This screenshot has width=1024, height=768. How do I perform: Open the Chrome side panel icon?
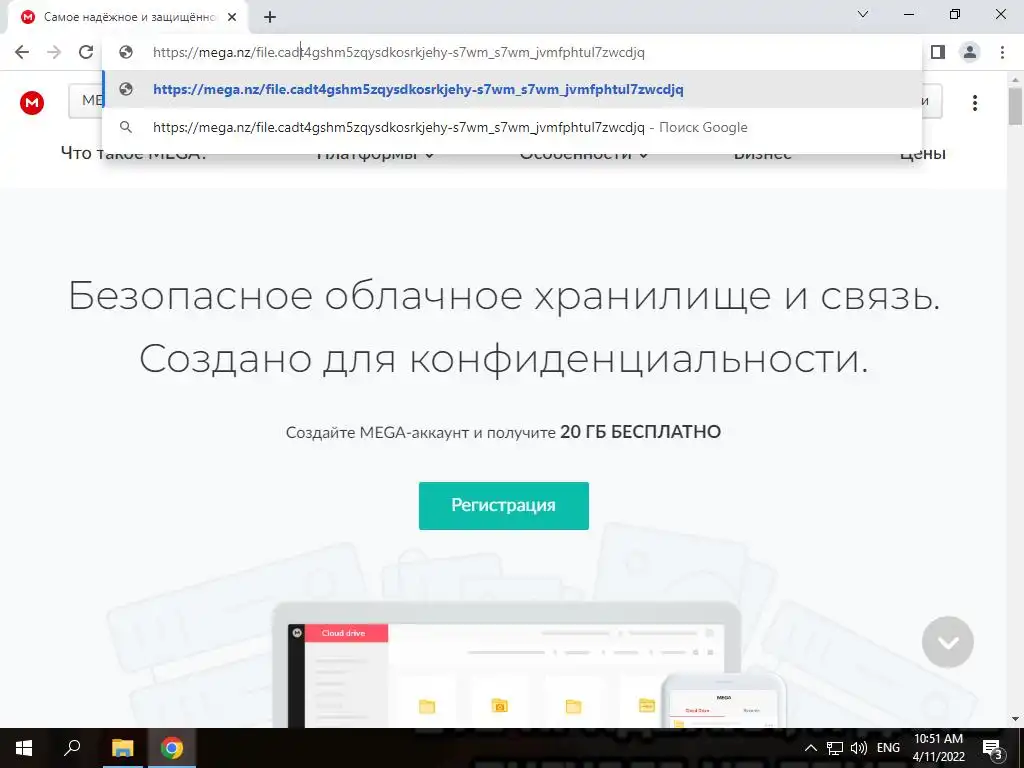[938, 52]
